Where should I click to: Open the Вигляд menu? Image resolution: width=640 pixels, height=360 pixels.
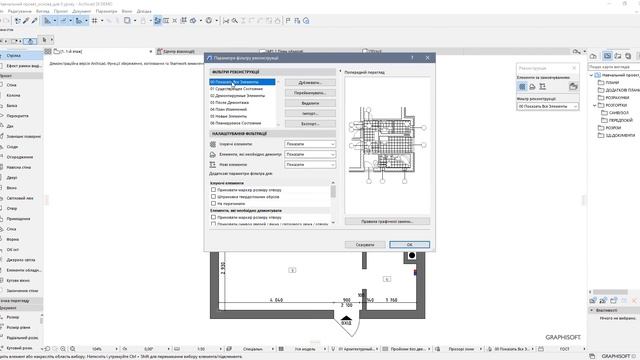[x=43, y=11]
